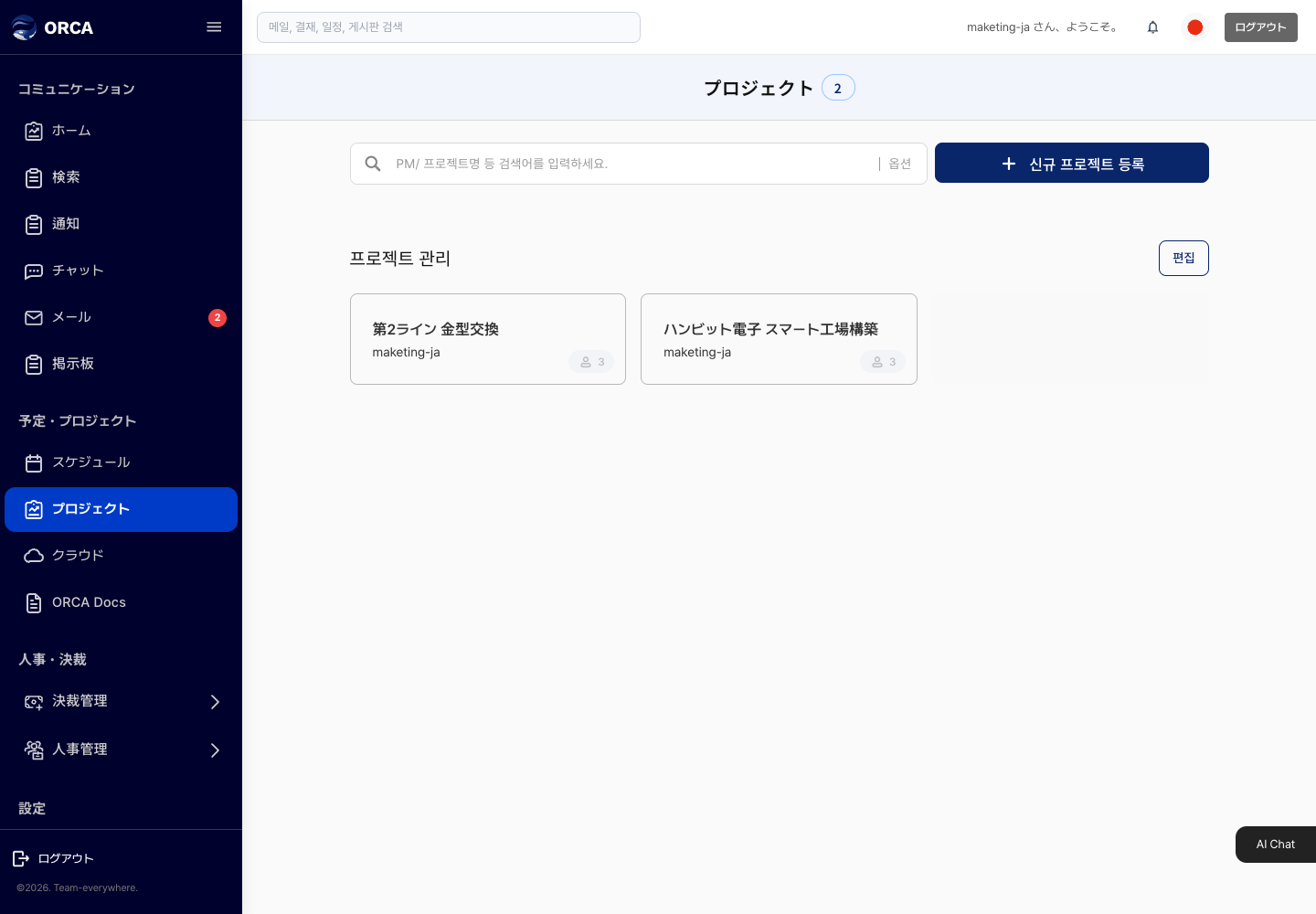This screenshot has width=1316, height=914.
Task: Click the maketing-ja さん welcome text
Action: coord(1044,27)
